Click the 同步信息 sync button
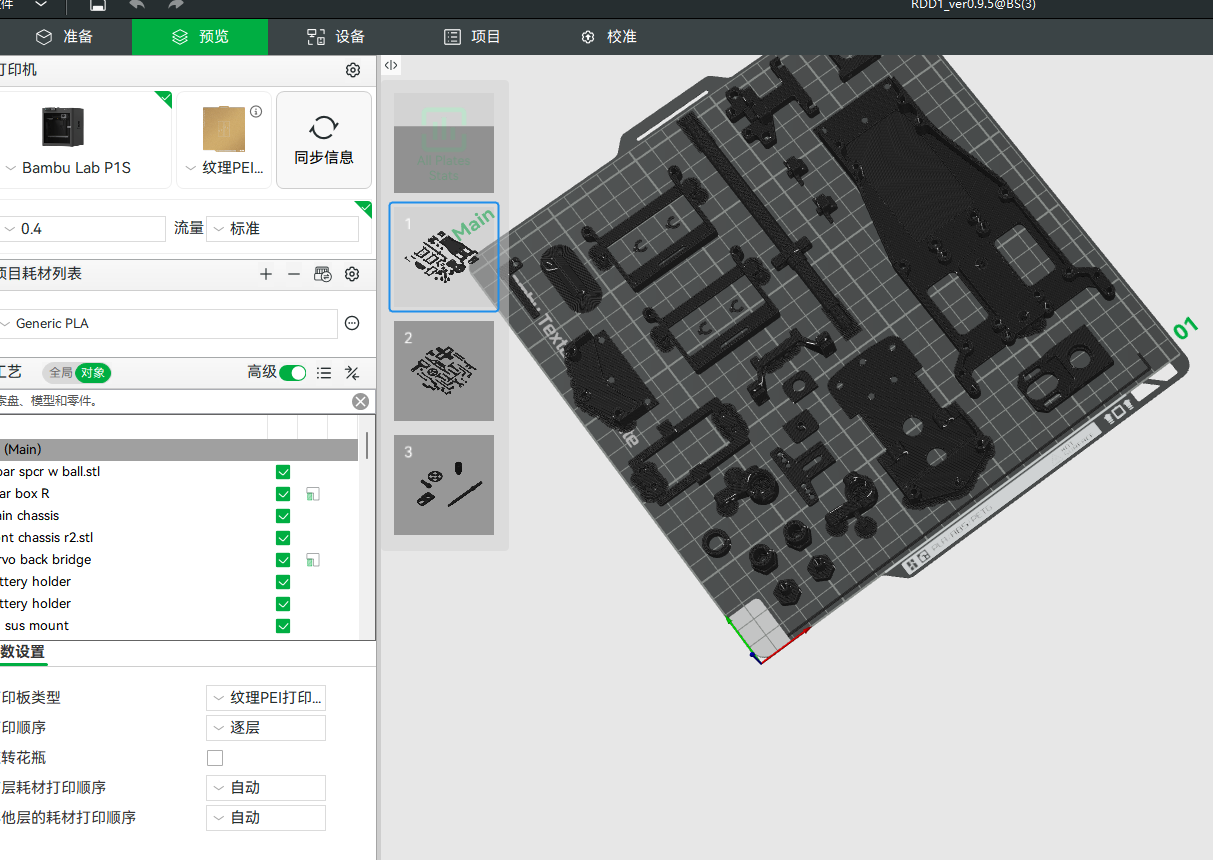The width and height of the screenshot is (1213, 860). pyautogui.click(x=323, y=139)
